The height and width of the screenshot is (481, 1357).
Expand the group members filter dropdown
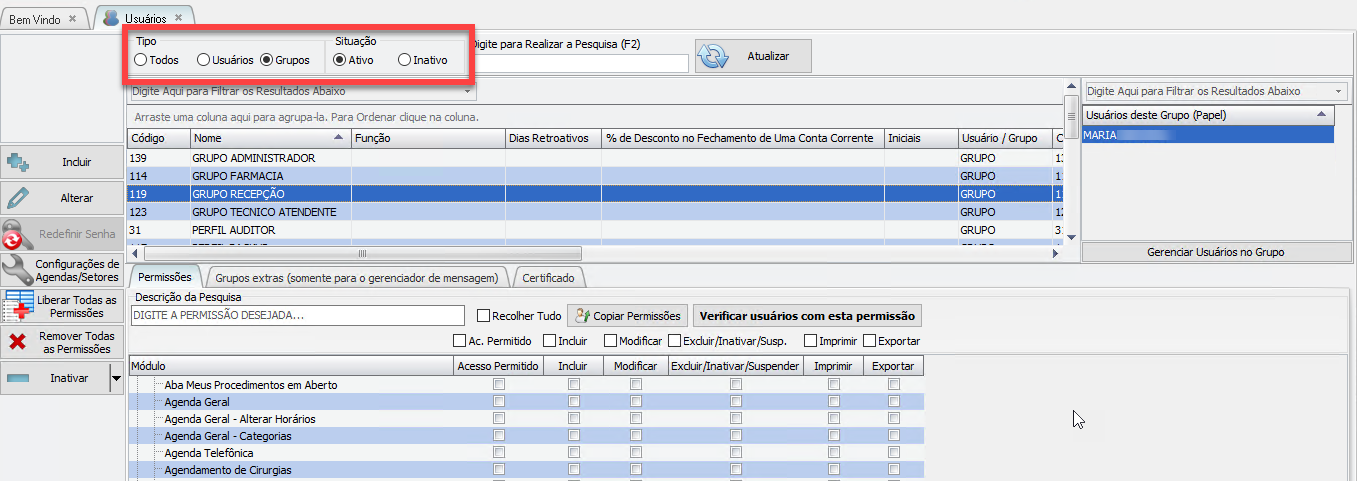coord(1339,91)
